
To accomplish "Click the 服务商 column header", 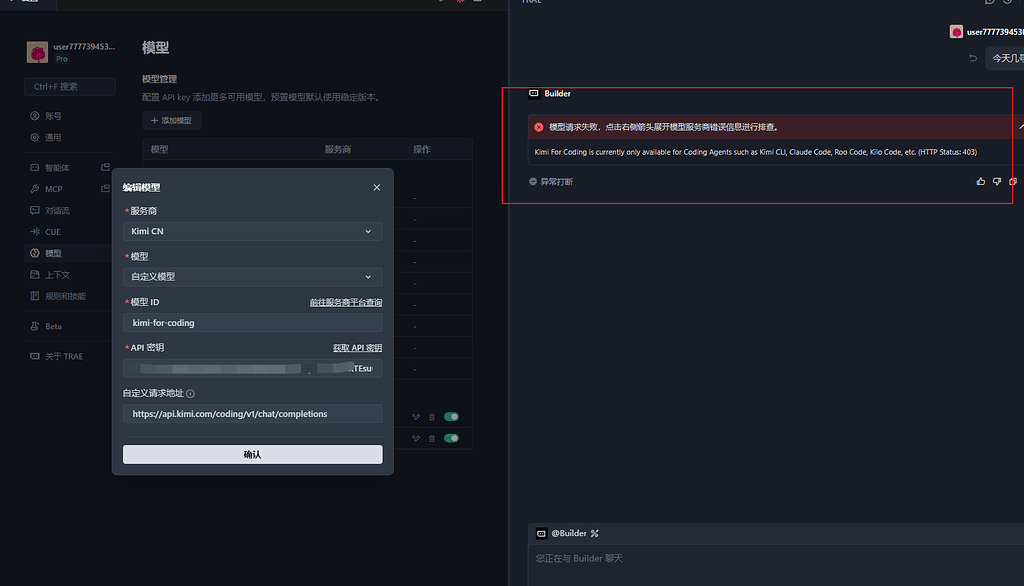I will pyautogui.click(x=338, y=150).
